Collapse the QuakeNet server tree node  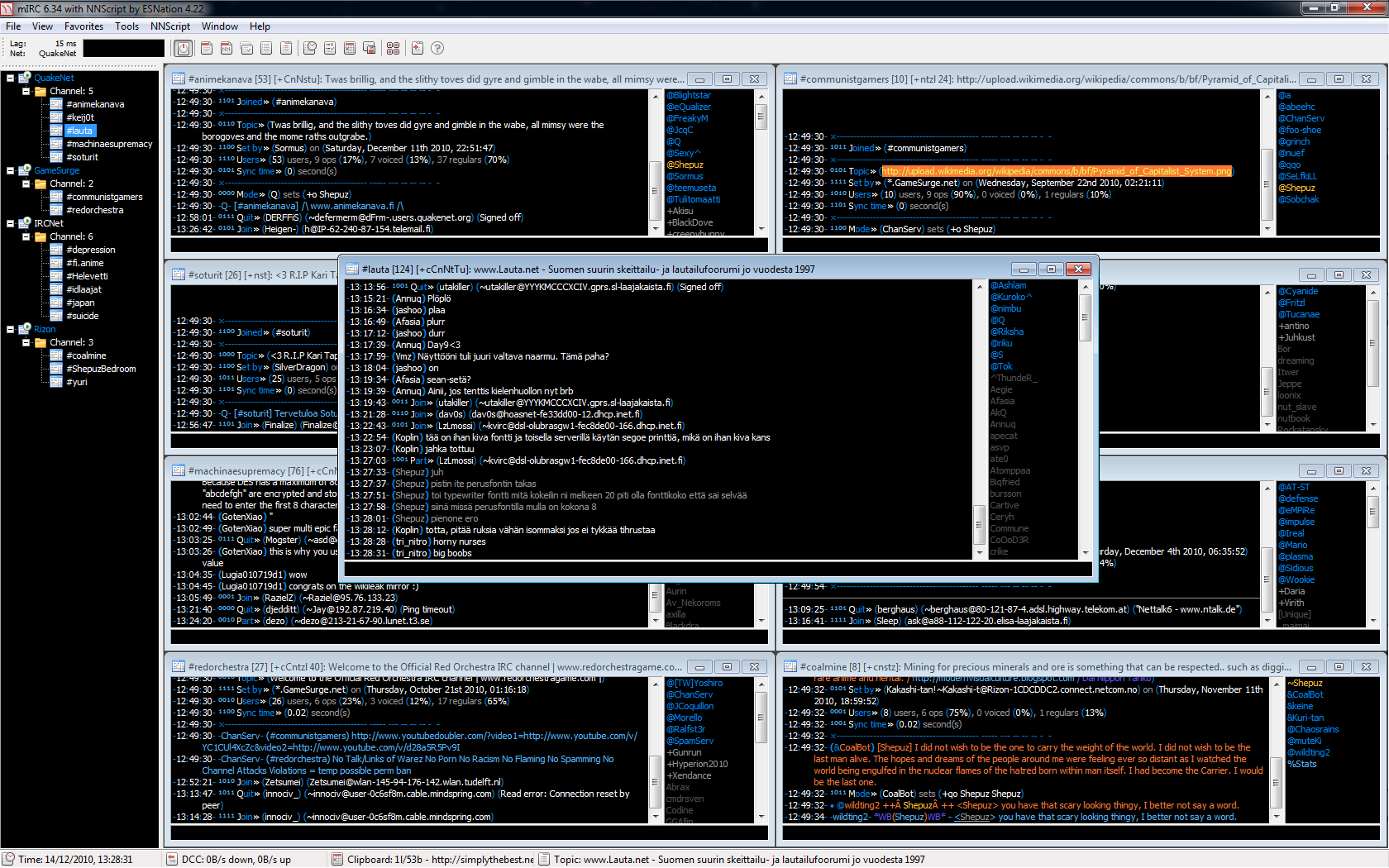pos(11,79)
